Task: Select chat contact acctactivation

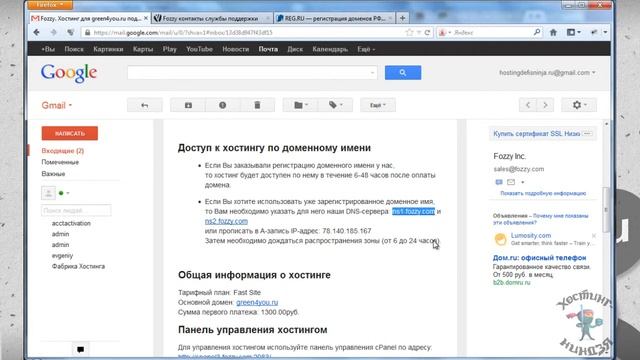Action: 71,223
